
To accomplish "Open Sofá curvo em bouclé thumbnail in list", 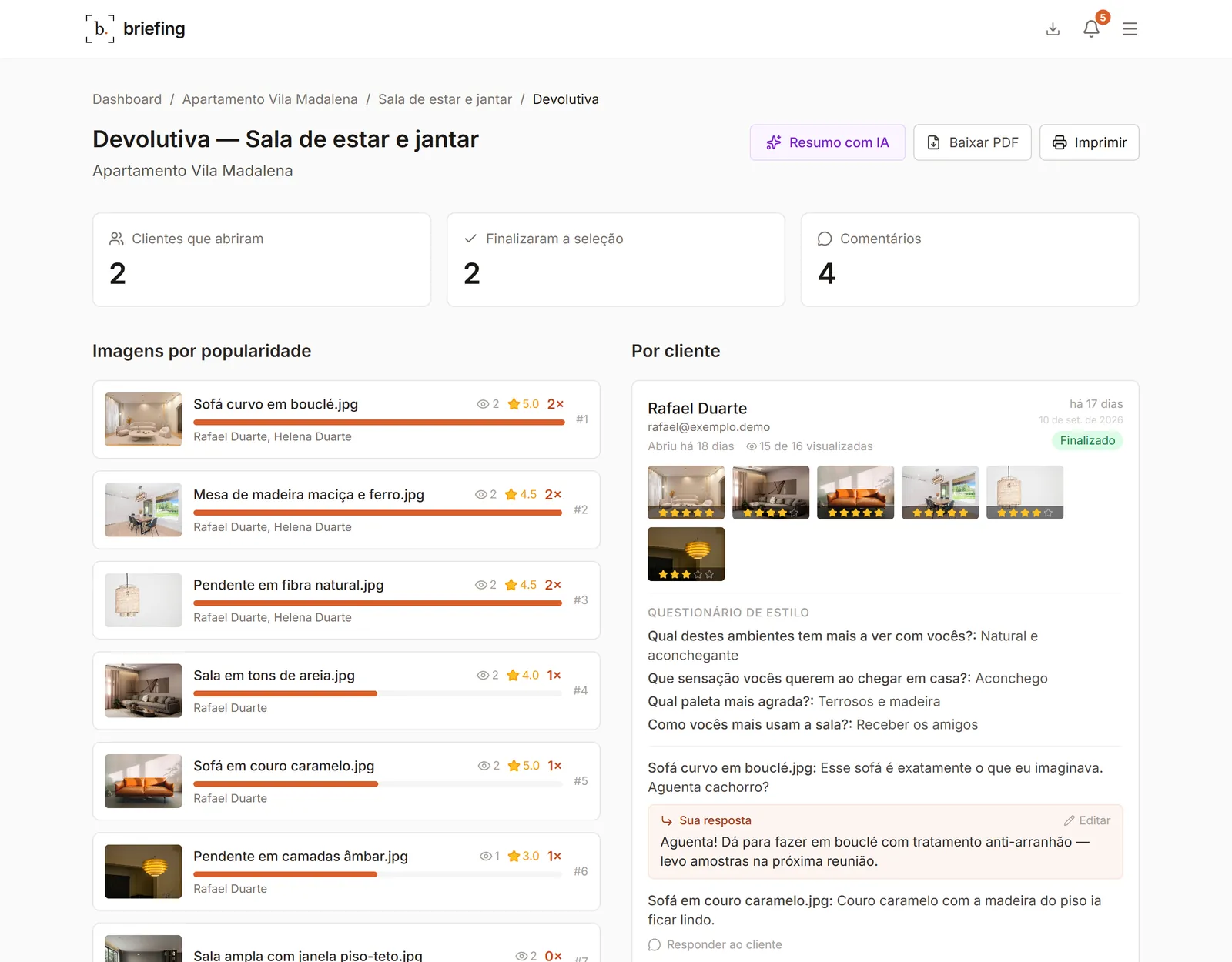I will click(x=143, y=419).
